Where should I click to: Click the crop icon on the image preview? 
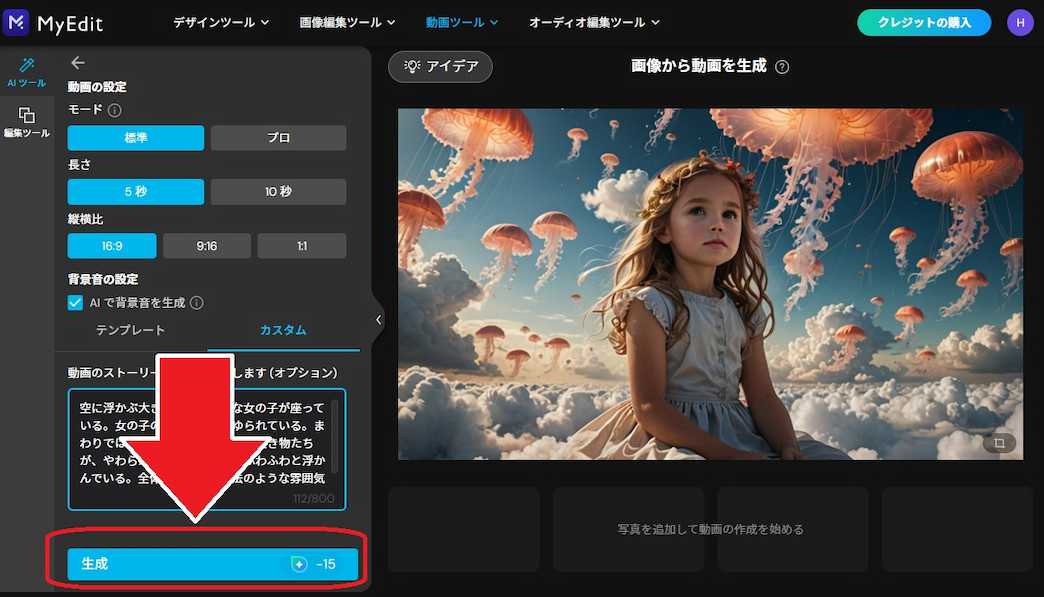click(x=998, y=441)
